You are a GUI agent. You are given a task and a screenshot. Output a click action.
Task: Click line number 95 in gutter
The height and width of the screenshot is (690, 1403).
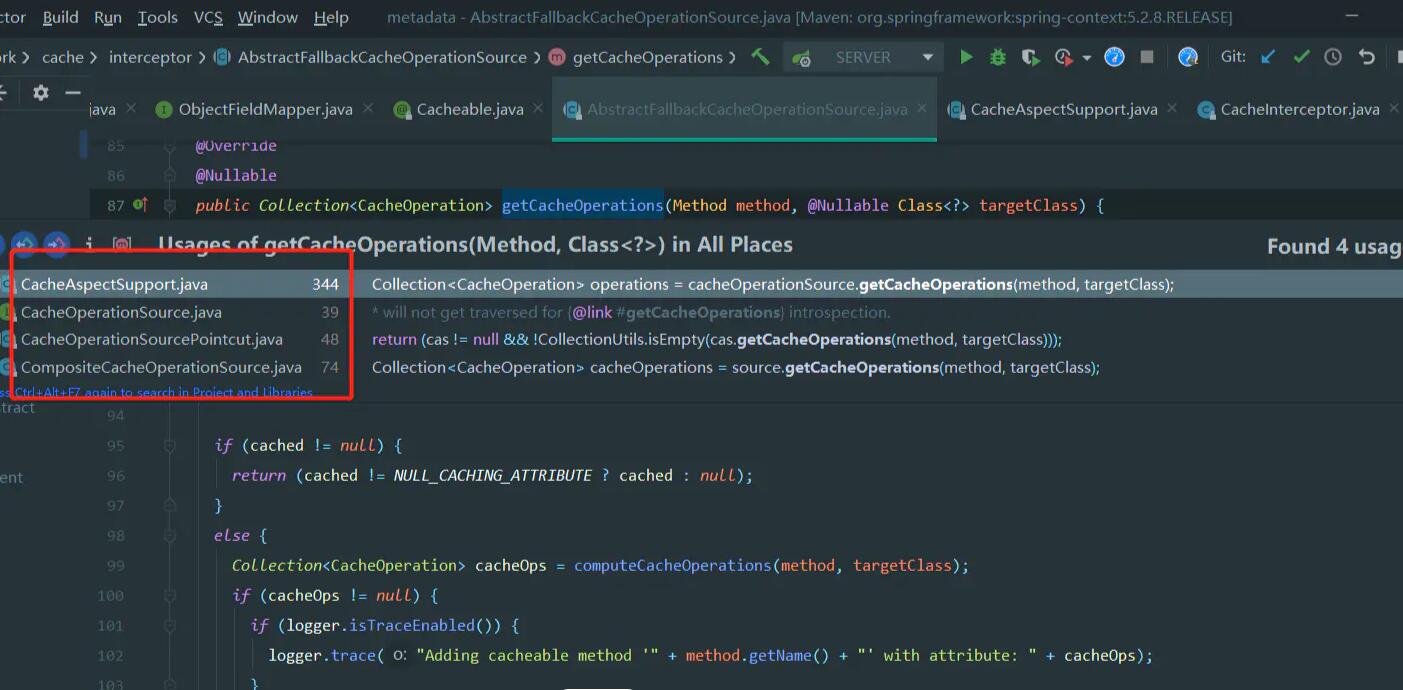(116, 445)
